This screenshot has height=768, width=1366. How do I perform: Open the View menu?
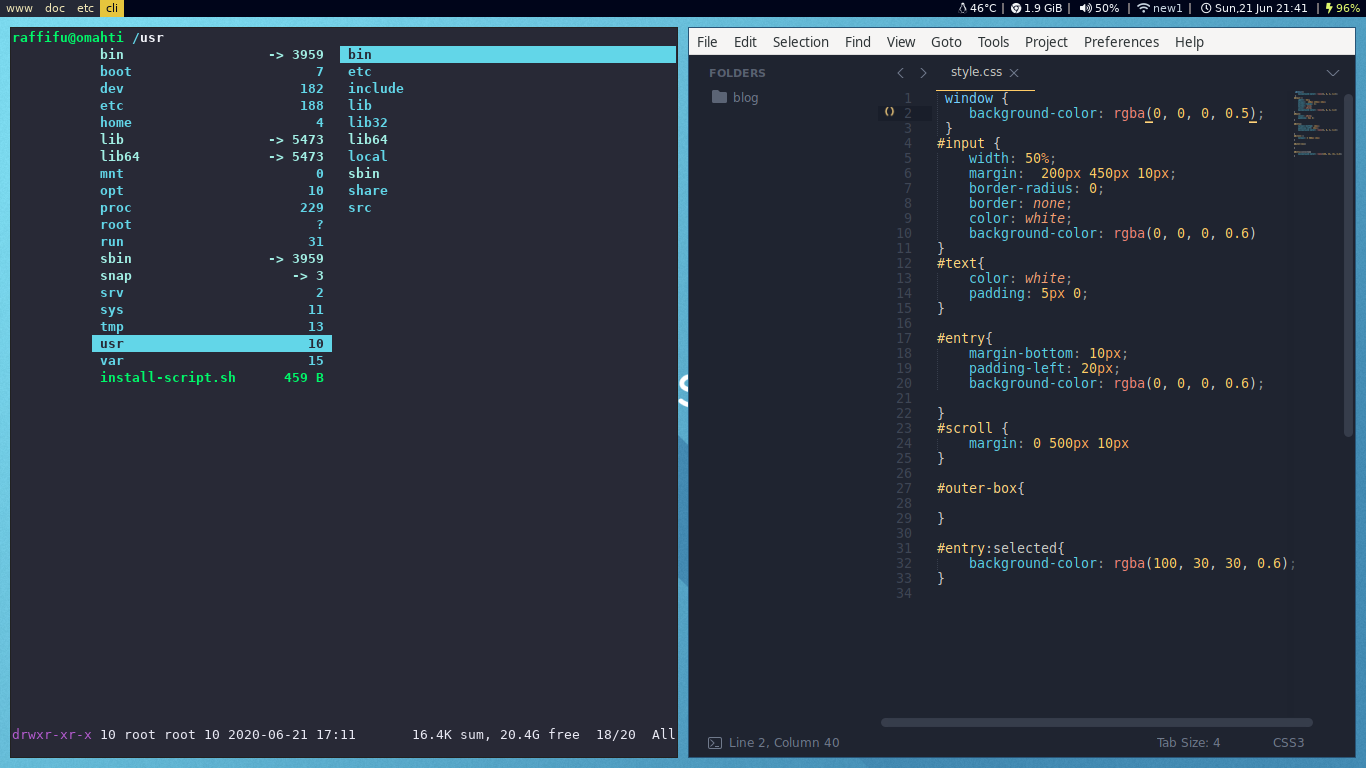coord(901,42)
